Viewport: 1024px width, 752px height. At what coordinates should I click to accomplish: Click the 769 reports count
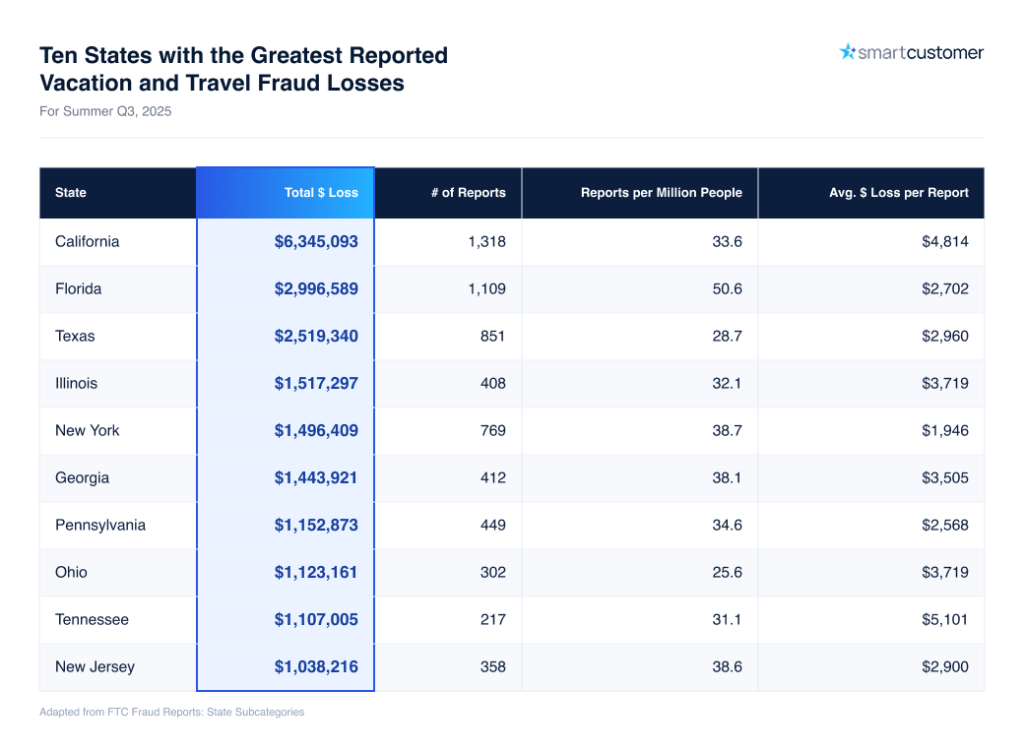(x=493, y=431)
